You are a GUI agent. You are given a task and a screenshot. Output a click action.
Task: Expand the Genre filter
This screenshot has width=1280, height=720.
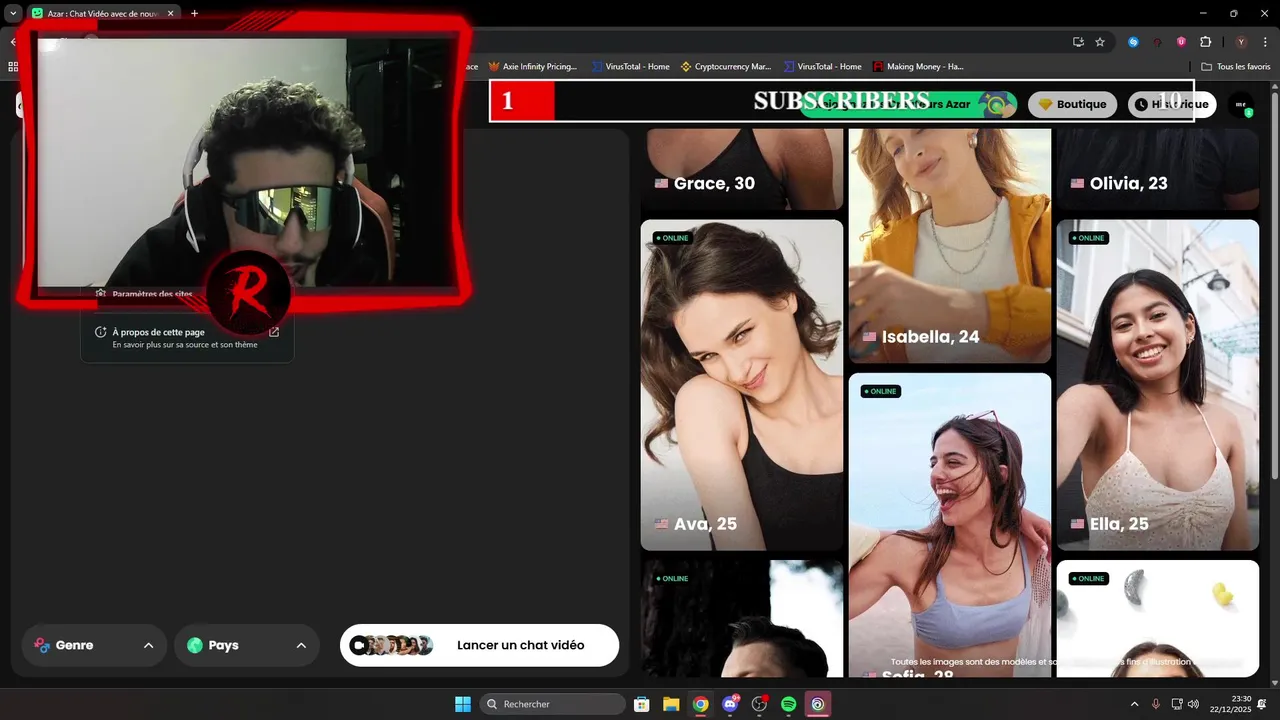click(x=94, y=645)
